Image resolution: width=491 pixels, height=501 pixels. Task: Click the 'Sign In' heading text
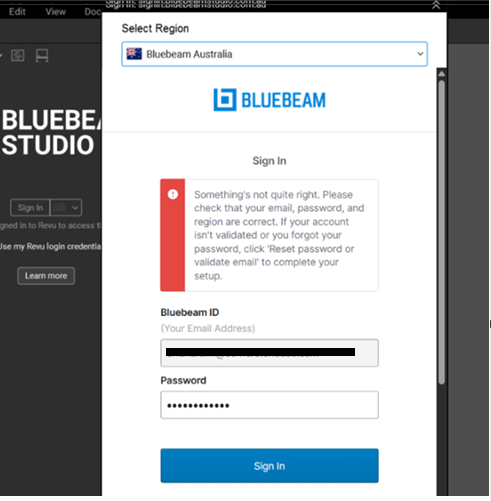pos(269,161)
